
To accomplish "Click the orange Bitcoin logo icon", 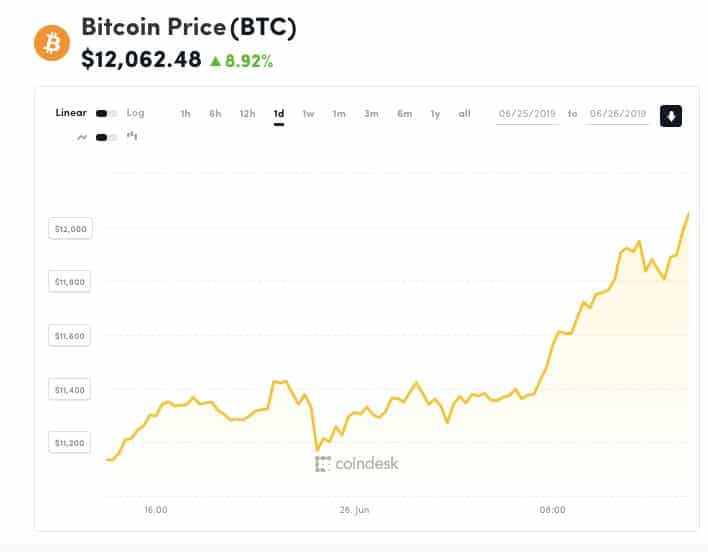I will point(52,43).
